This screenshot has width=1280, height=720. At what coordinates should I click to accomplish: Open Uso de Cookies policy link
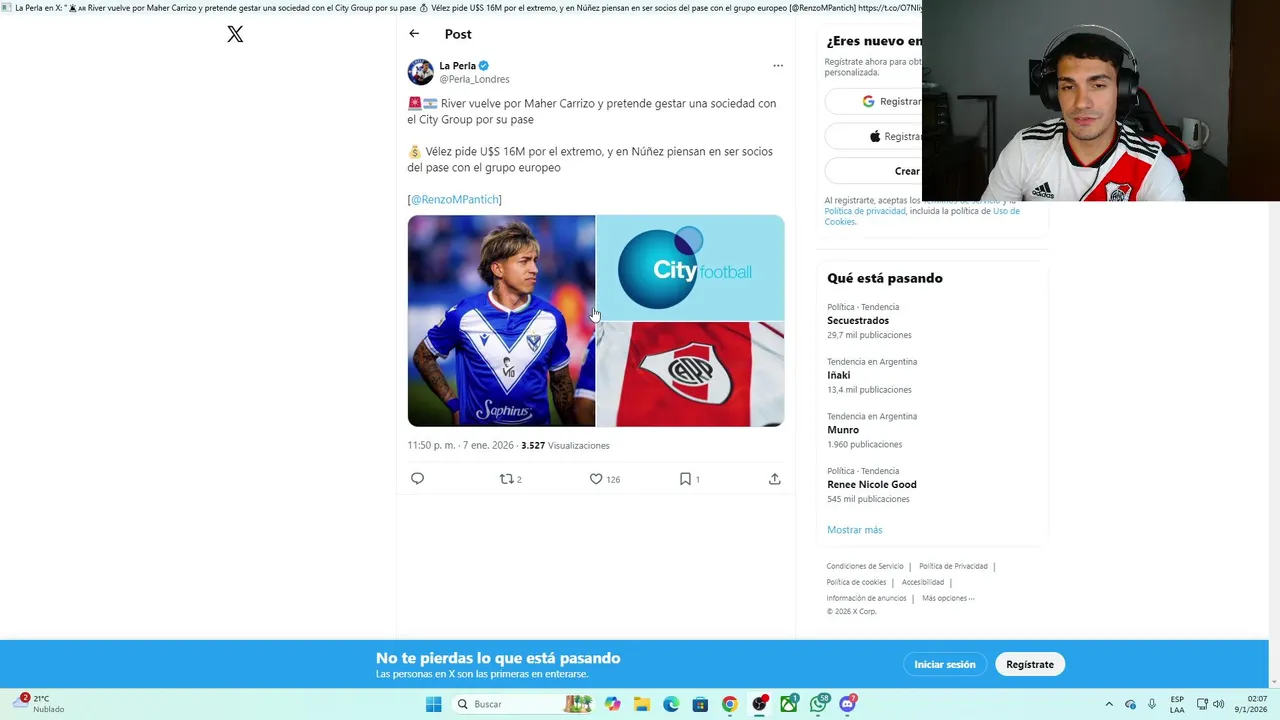click(922, 216)
